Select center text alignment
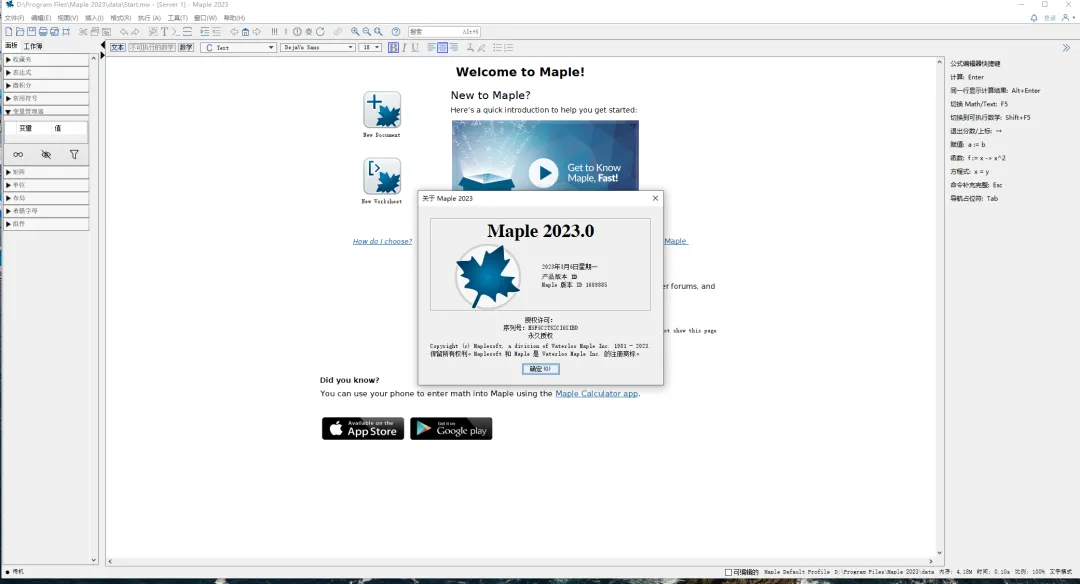1080x584 pixels. [x=443, y=48]
